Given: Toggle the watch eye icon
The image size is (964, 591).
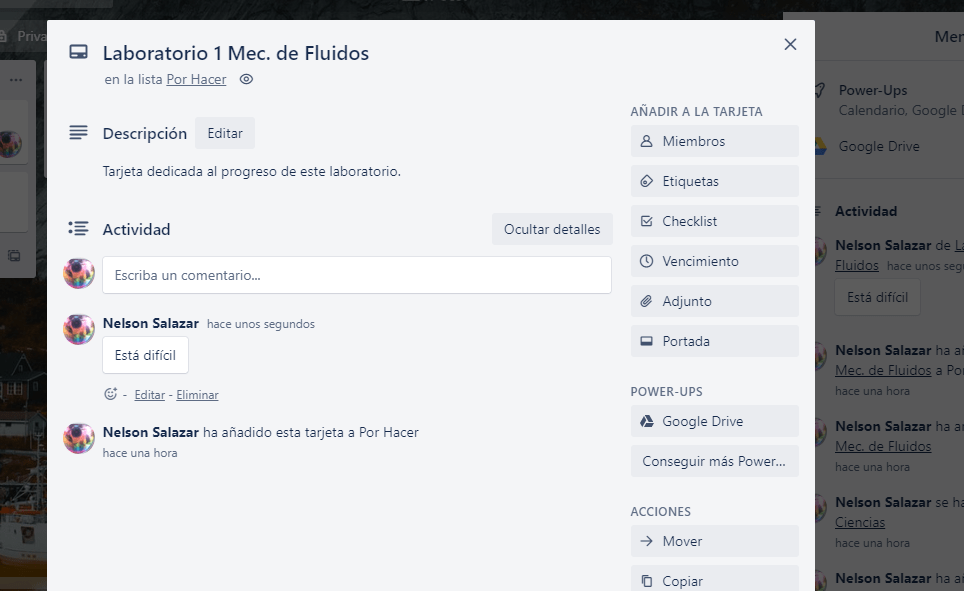Looking at the screenshot, I should pyautogui.click(x=246, y=79).
